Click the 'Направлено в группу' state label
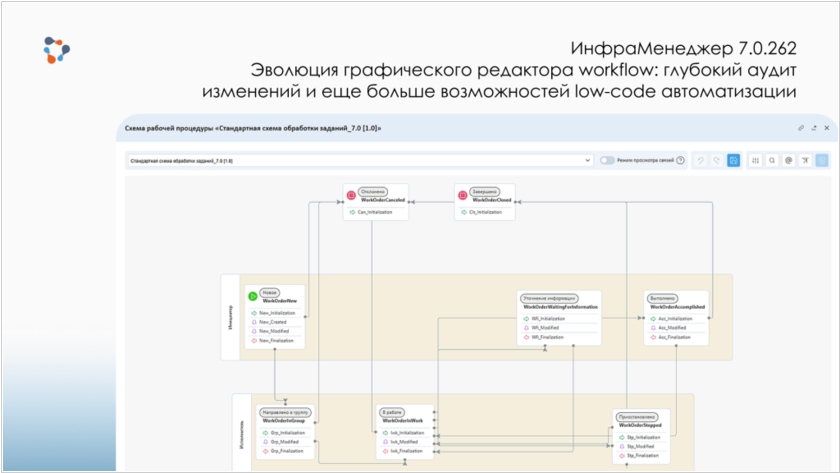Screen dimensions: 840x473 (285, 412)
